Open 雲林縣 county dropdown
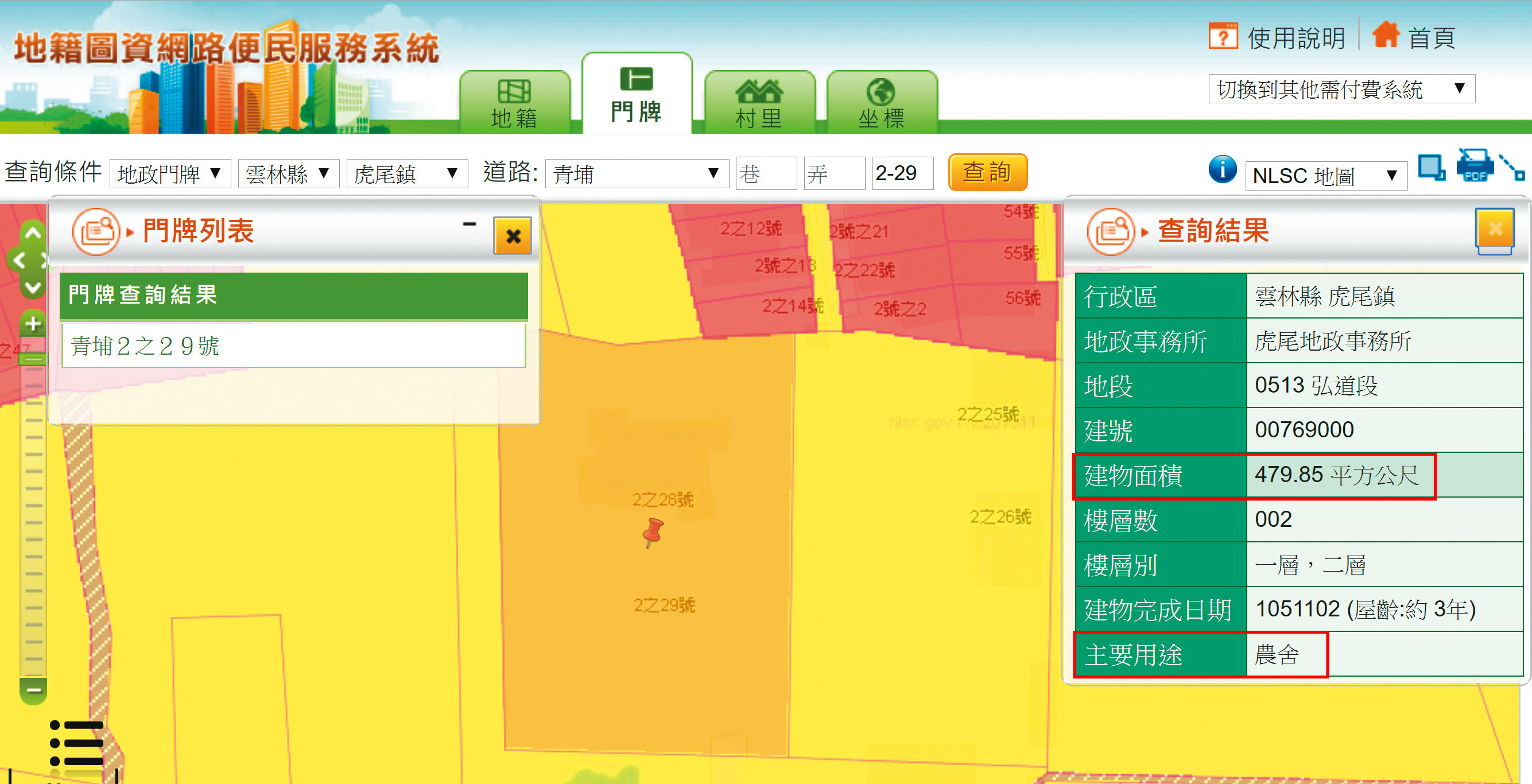 [x=289, y=174]
